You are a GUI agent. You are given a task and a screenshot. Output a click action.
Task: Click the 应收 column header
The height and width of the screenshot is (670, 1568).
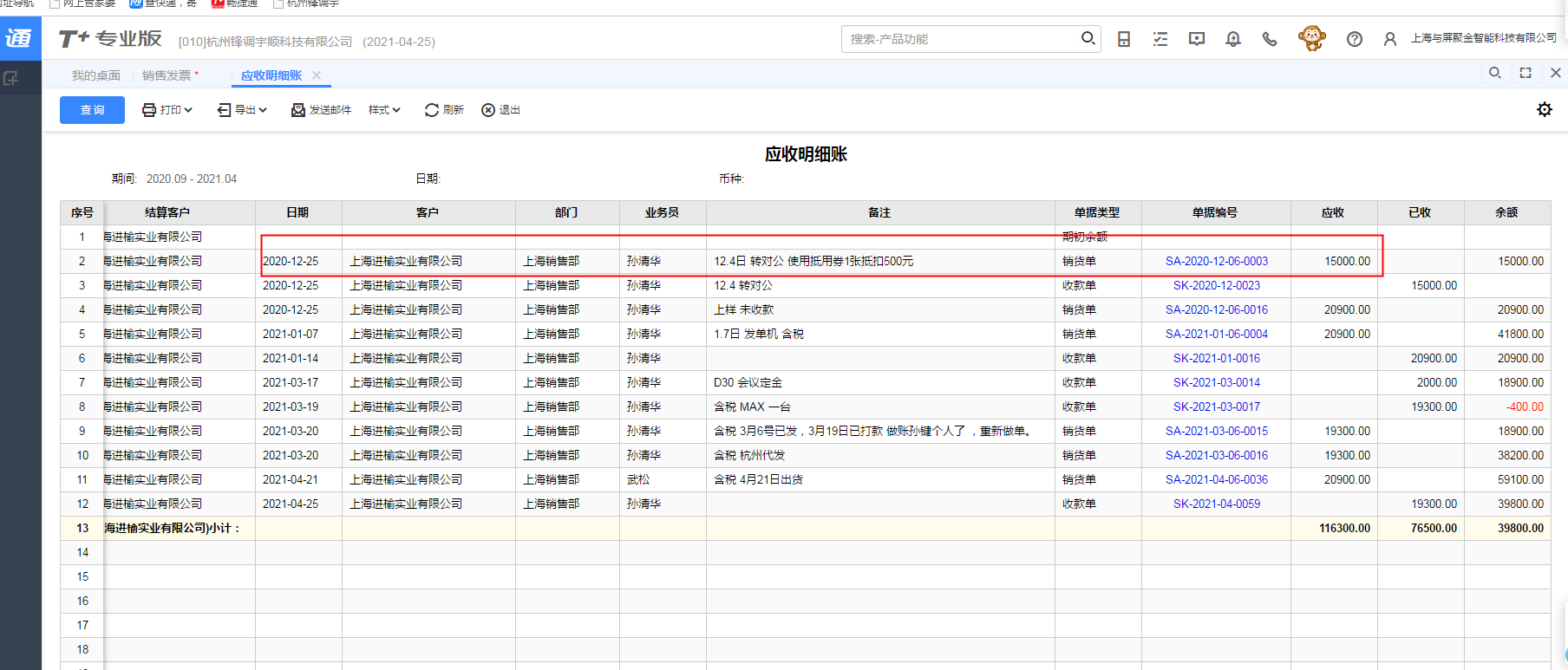tap(1333, 212)
